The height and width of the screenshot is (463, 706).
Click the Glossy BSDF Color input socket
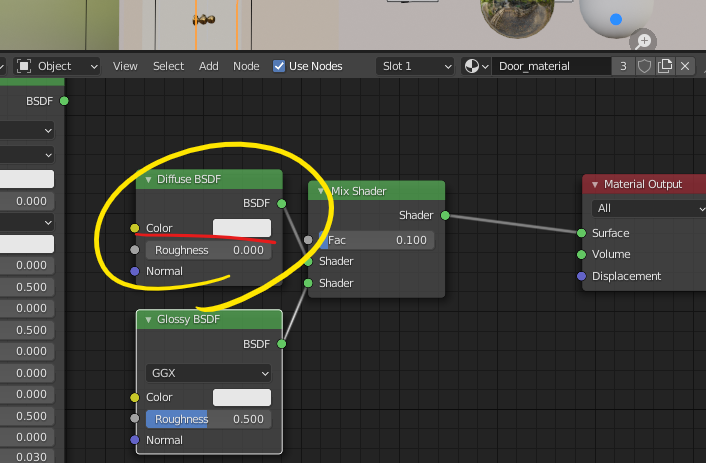tap(135, 397)
